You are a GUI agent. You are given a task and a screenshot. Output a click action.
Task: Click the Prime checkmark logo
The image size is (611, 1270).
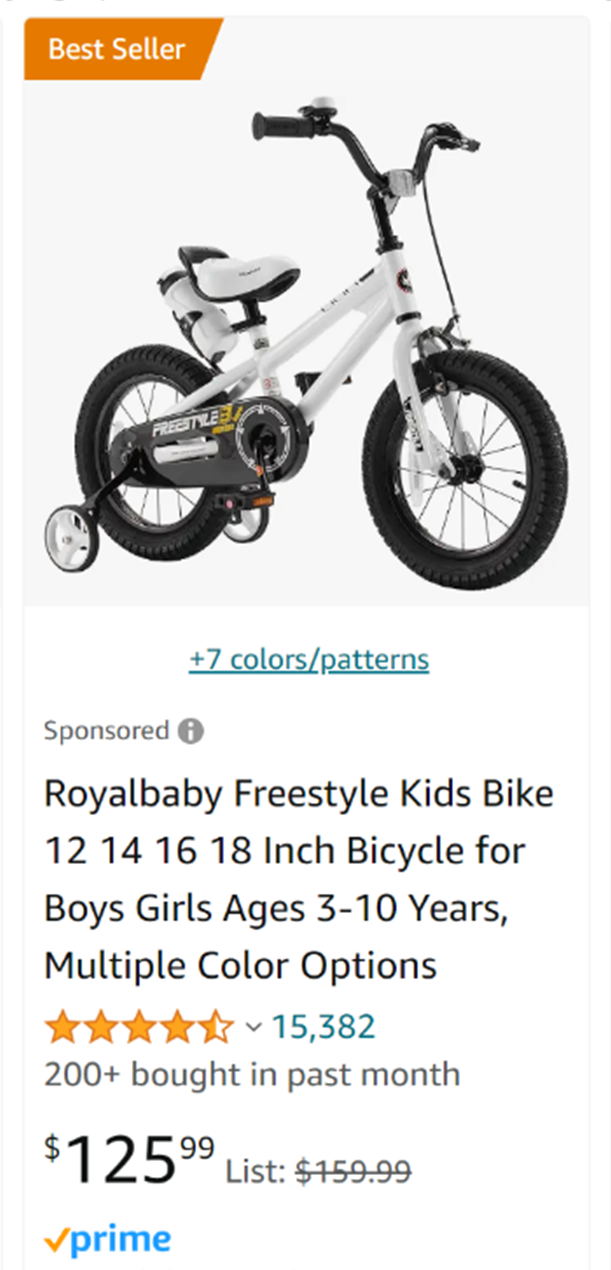[x=107, y=1240]
